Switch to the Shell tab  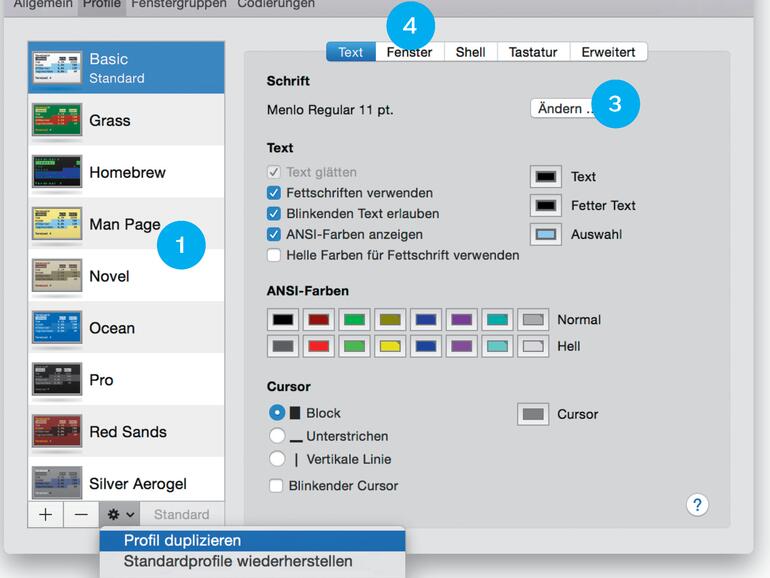pos(470,52)
